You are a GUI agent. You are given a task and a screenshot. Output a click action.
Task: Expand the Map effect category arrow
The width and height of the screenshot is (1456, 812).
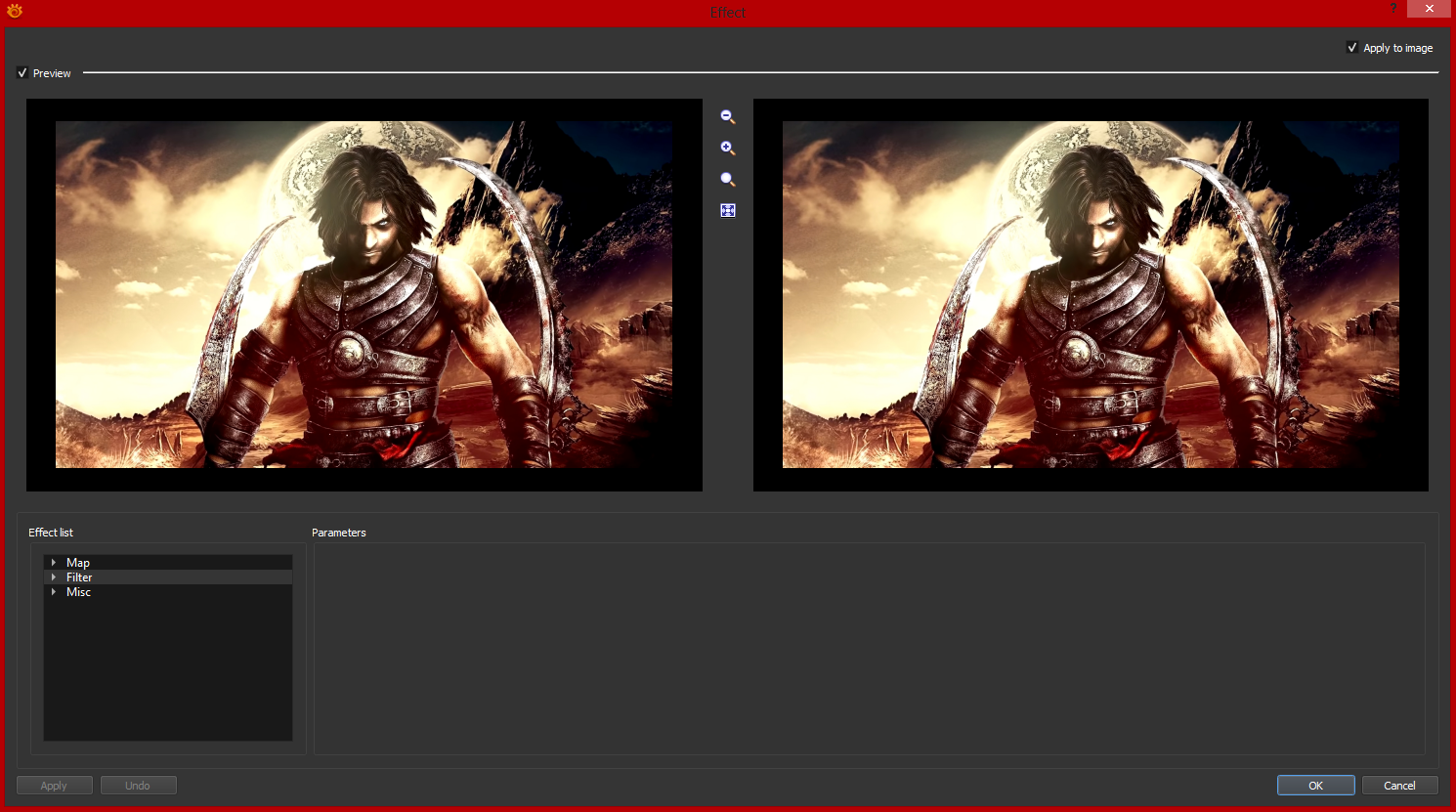pyautogui.click(x=54, y=563)
